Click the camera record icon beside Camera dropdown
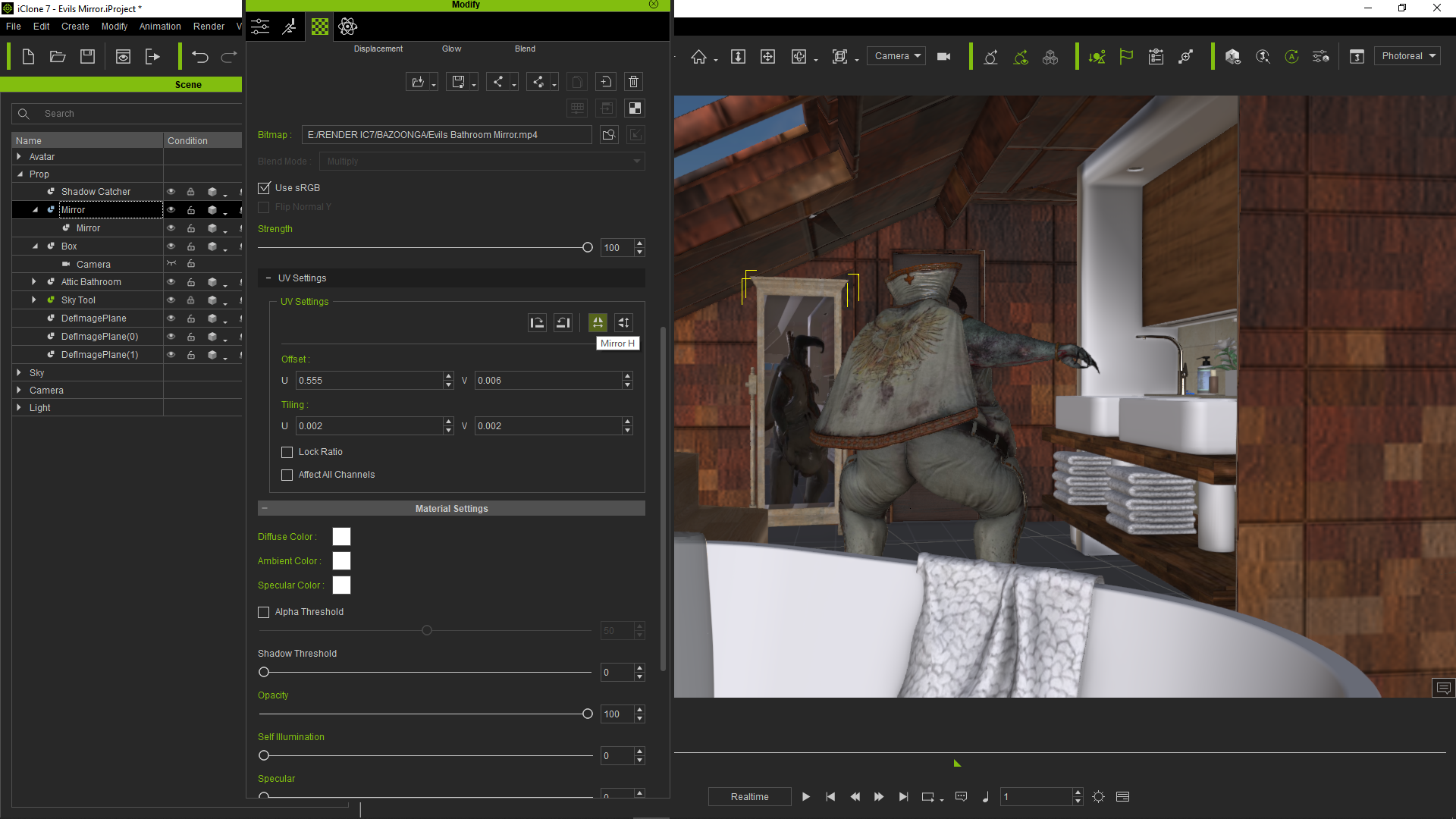 944,57
